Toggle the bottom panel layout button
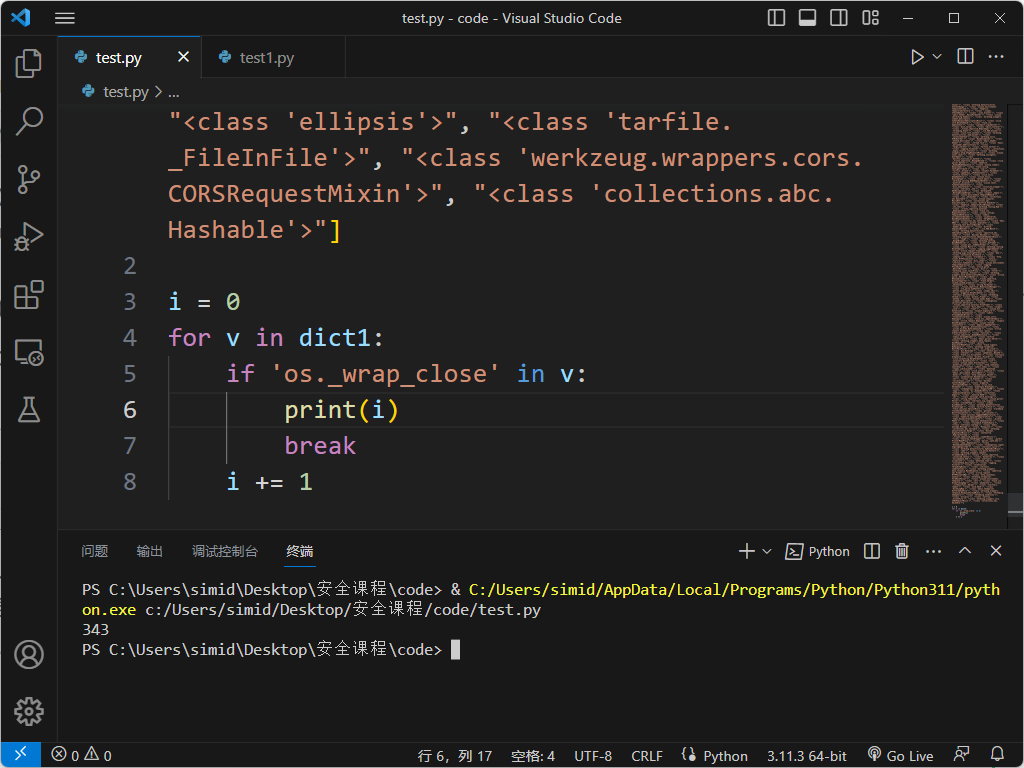 pos(808,18)
